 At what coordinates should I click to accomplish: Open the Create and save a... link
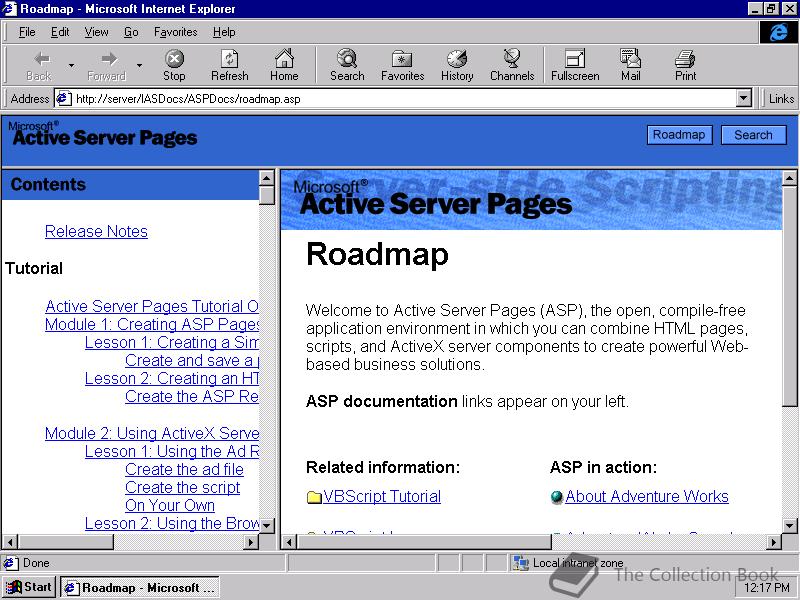(x=192, y=360)
